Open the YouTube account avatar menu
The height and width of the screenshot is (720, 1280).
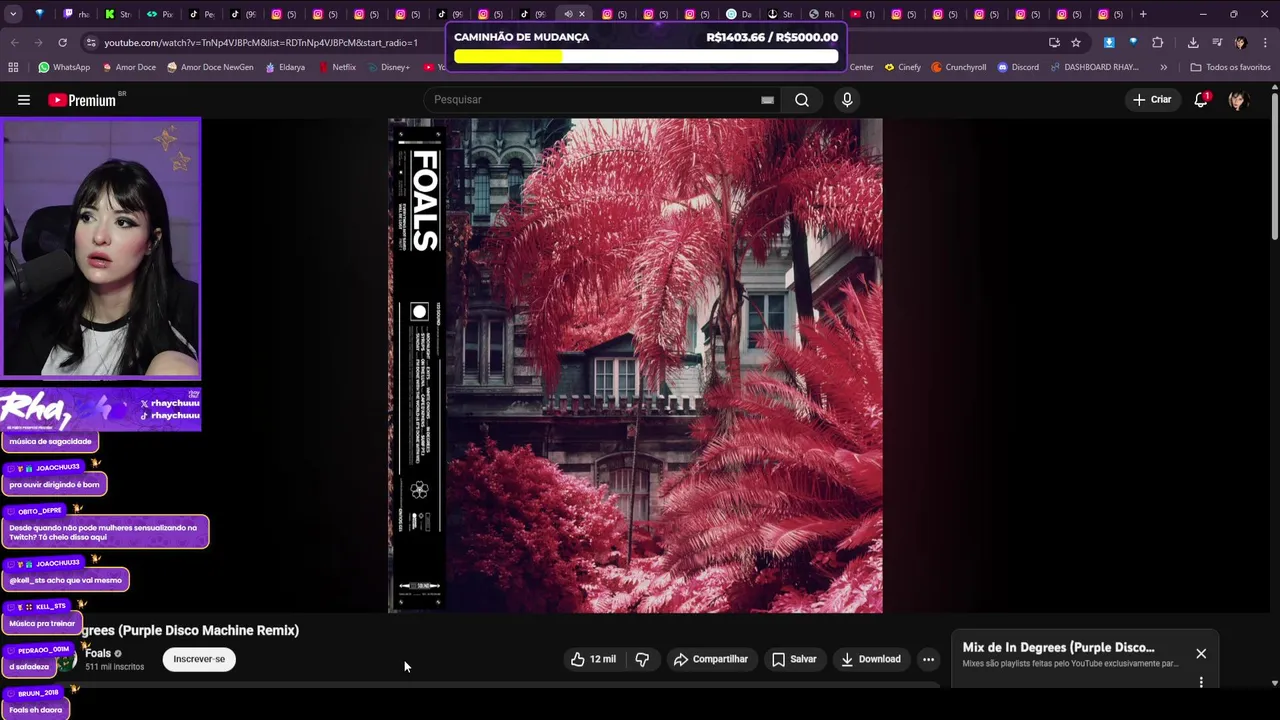1238,100
